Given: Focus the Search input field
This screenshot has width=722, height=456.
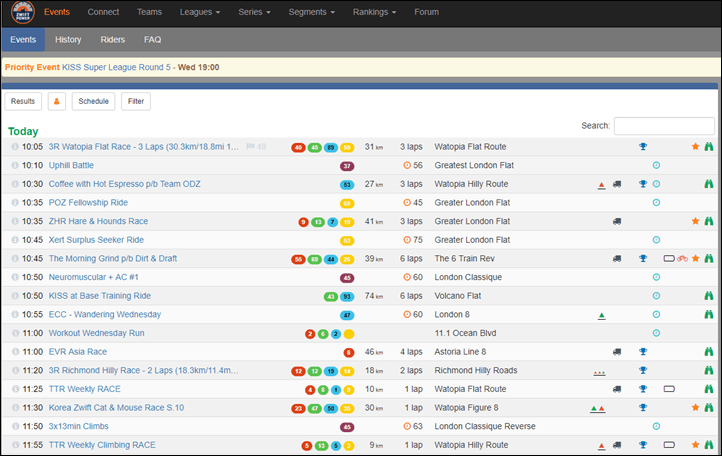Looking at the screenshot, I should point(664,126).
